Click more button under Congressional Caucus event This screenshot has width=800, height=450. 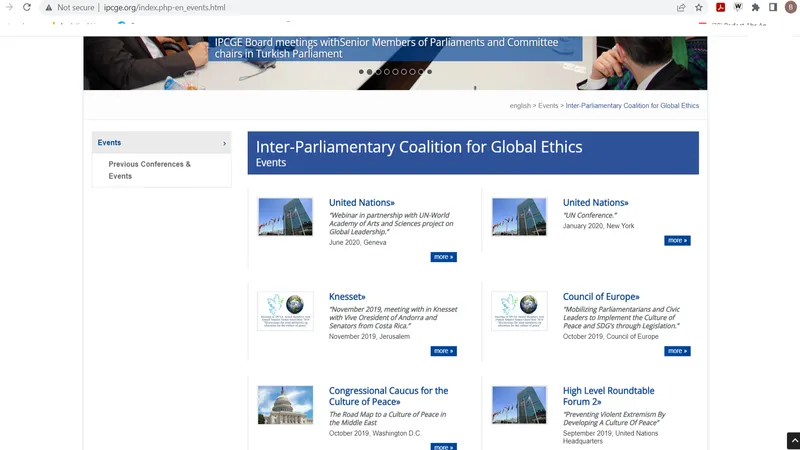coord(443,447)
